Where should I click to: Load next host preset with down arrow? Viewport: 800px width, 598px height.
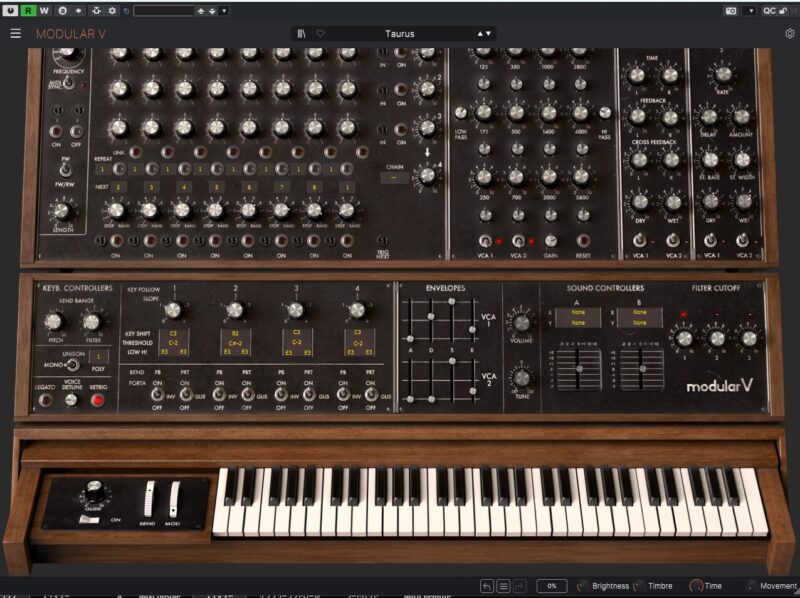pyautogui.click(x=212, y=11)
